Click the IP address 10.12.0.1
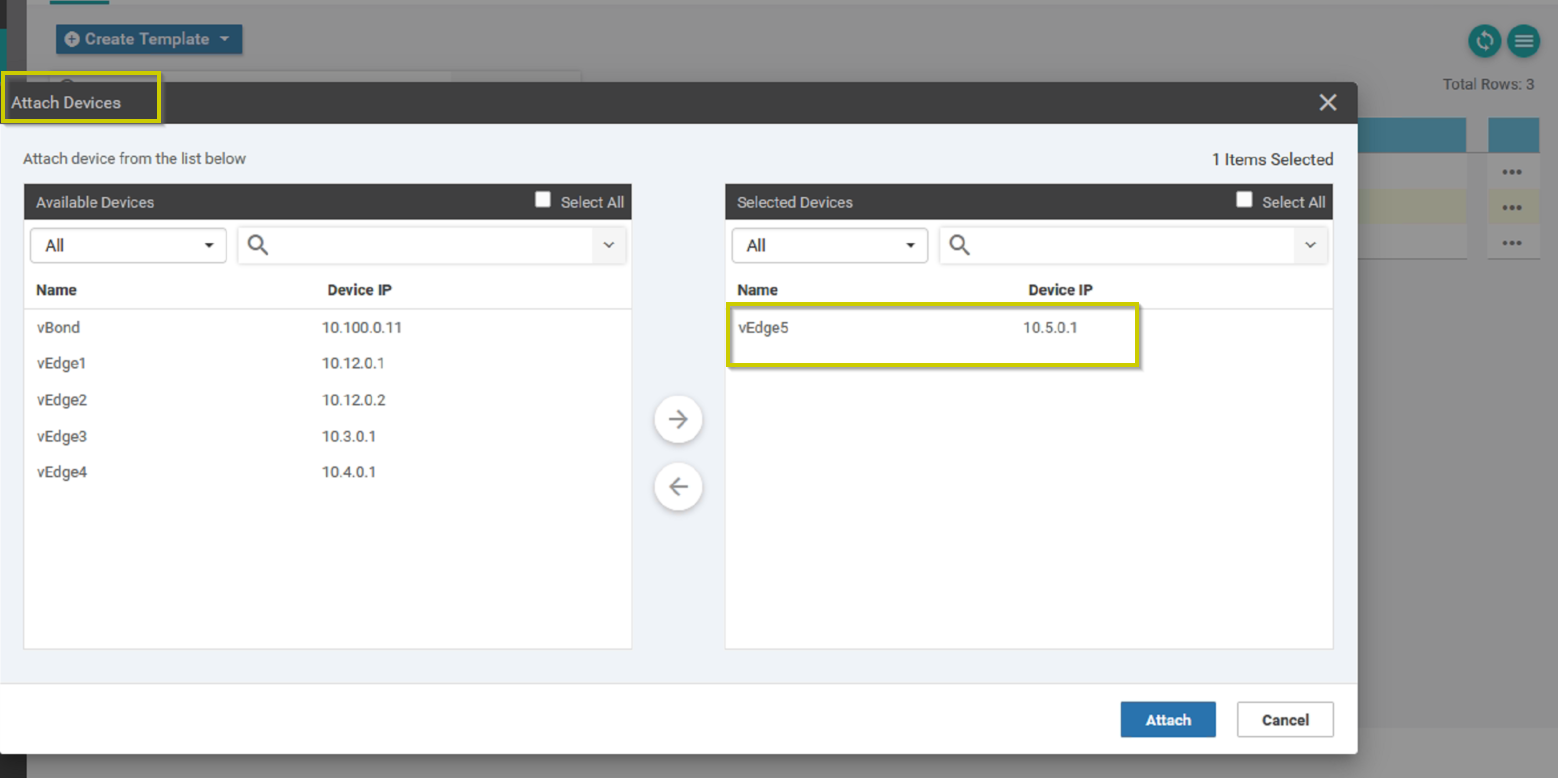Image resolution: width=1558 pixels, height=778 pixels. [x=353, y=363]
